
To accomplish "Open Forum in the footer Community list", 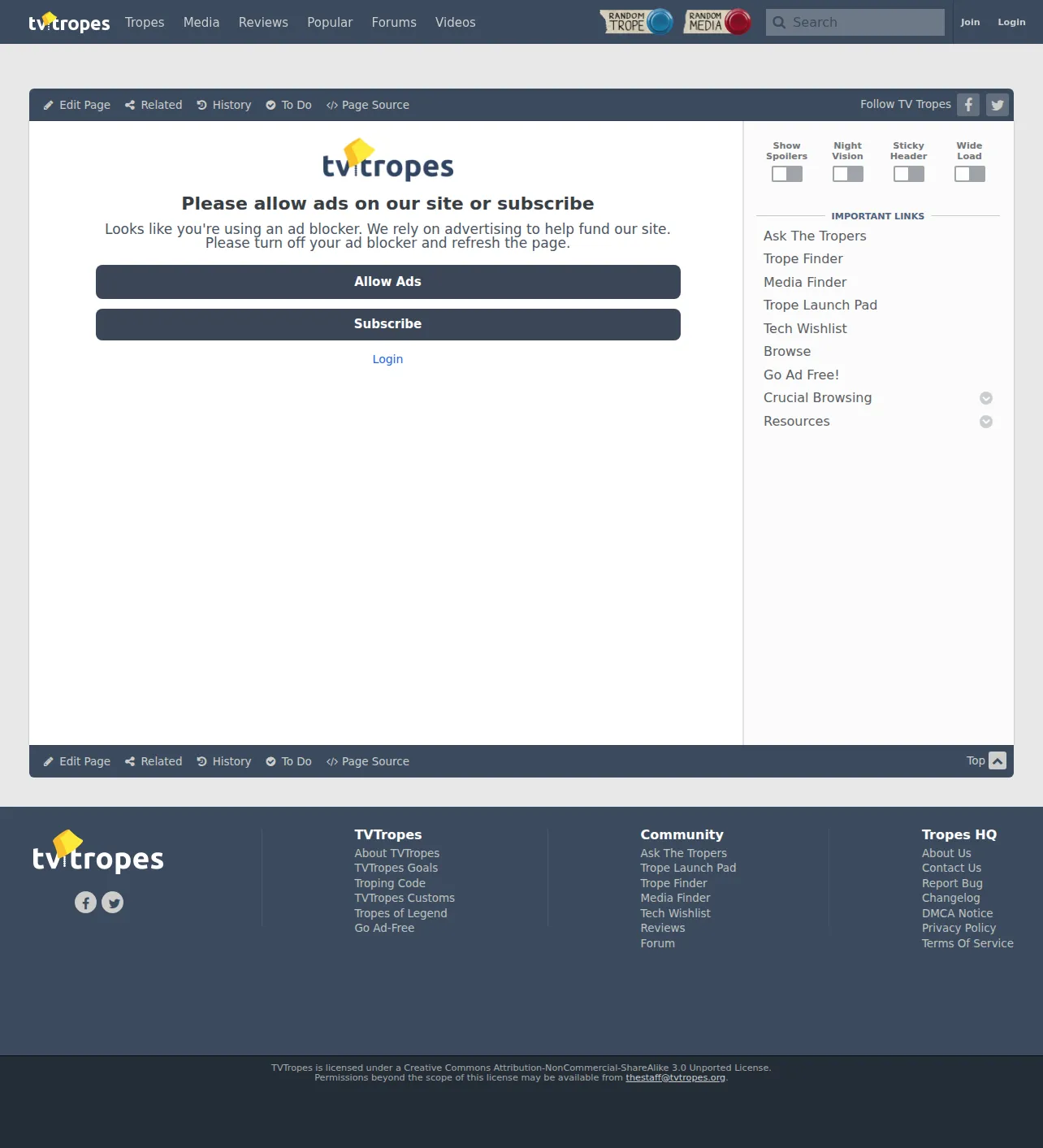I will tap(658, 943).
